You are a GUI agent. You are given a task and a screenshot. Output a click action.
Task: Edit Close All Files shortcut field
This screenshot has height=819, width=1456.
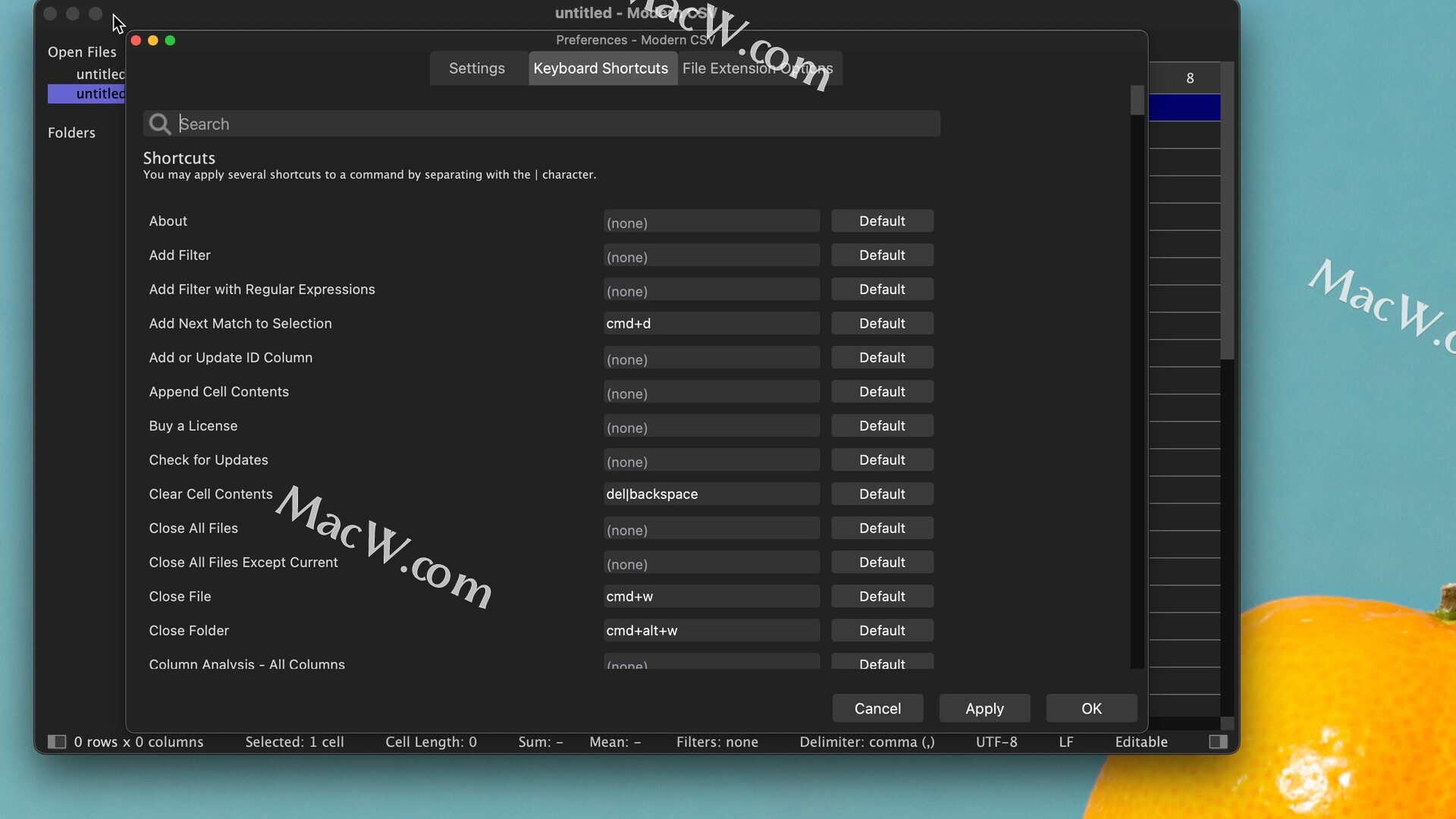click(711, 529)
